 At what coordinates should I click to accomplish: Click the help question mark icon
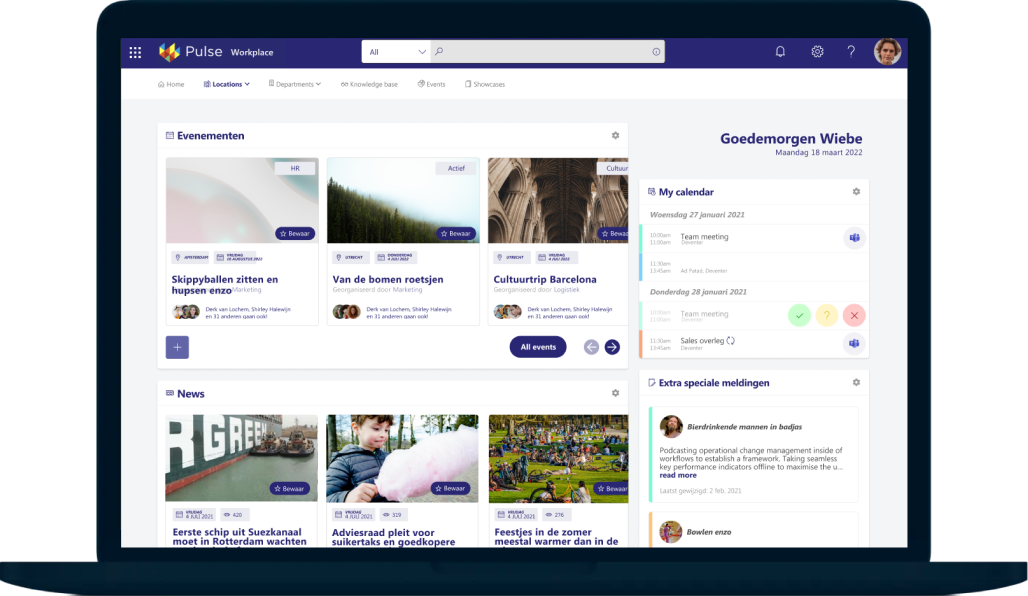[x=851, y=52]
